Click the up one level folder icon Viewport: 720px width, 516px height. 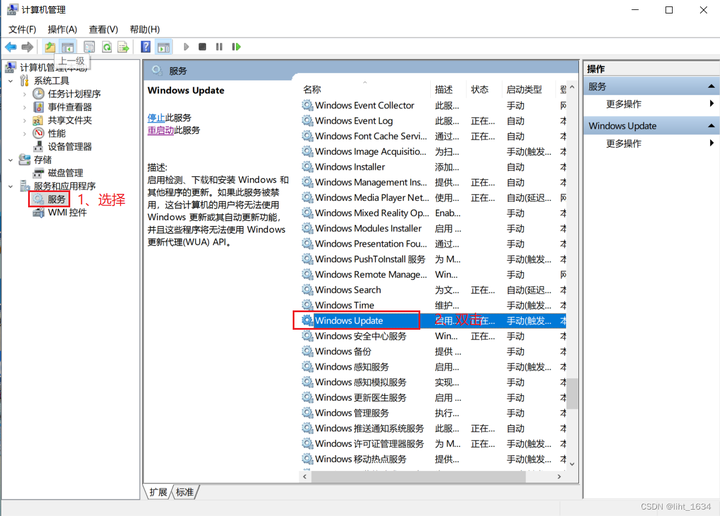click(x=50, y=47)
